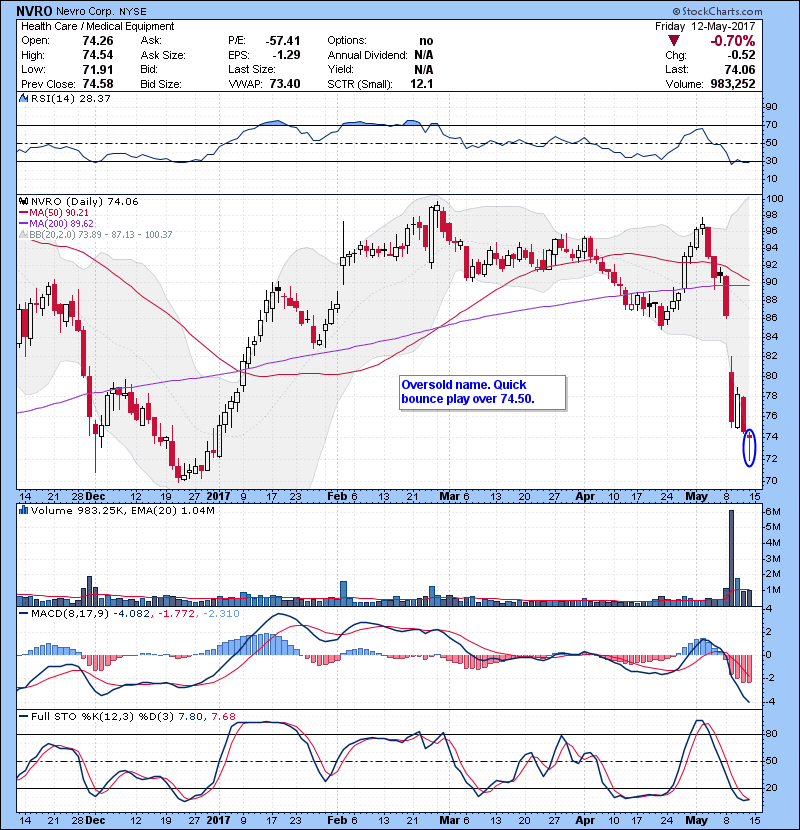
Task: Click the Chg value -0.52
Action: [x=741, y=55]
